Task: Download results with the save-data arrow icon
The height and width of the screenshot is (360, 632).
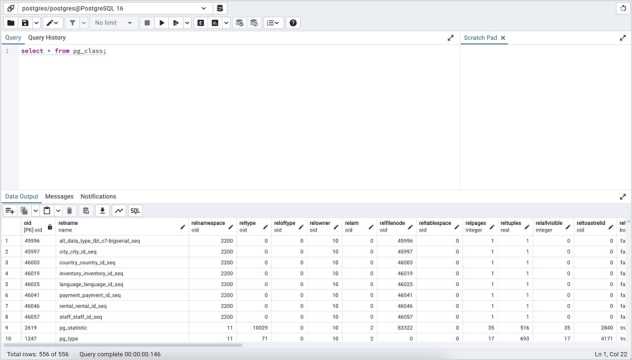Action: 102,211
